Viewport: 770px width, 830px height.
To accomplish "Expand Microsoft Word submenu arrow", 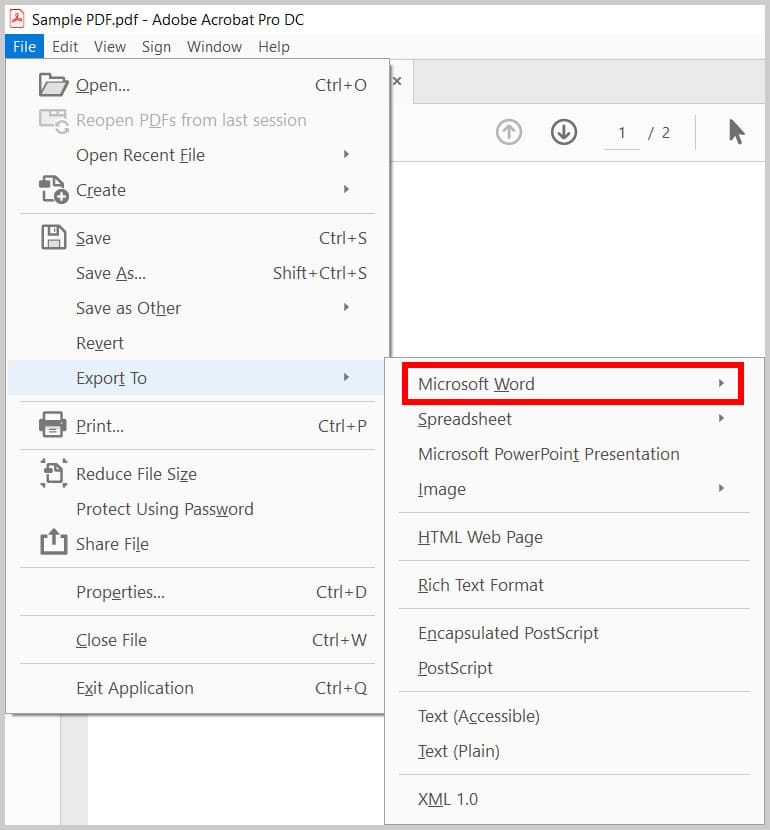I will (721, 383).
